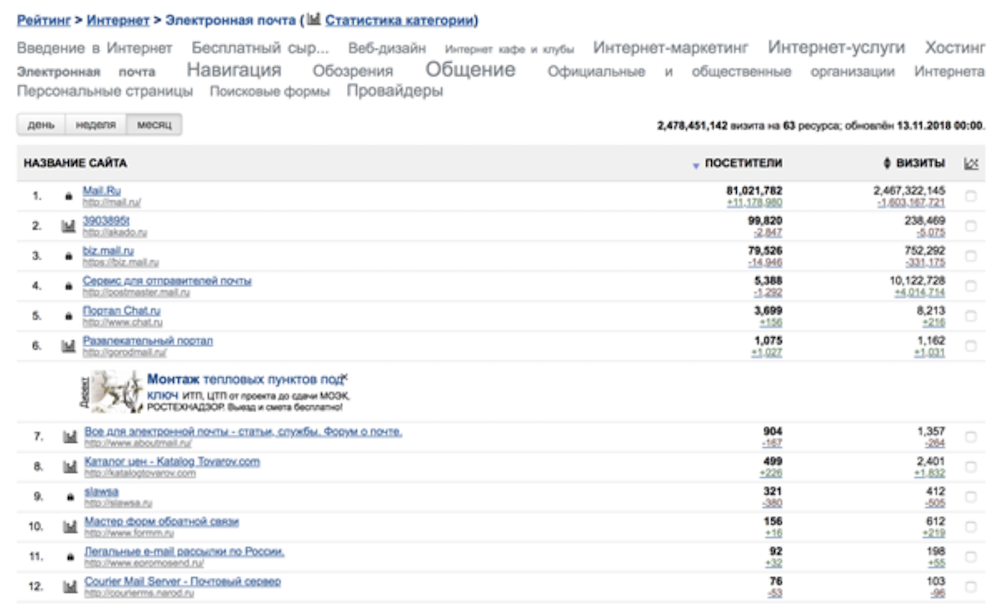Tick checkbox for Легальные e-mail рассылки row
Viewport: 1000px width, 614px height.
[x=971, y=557]
